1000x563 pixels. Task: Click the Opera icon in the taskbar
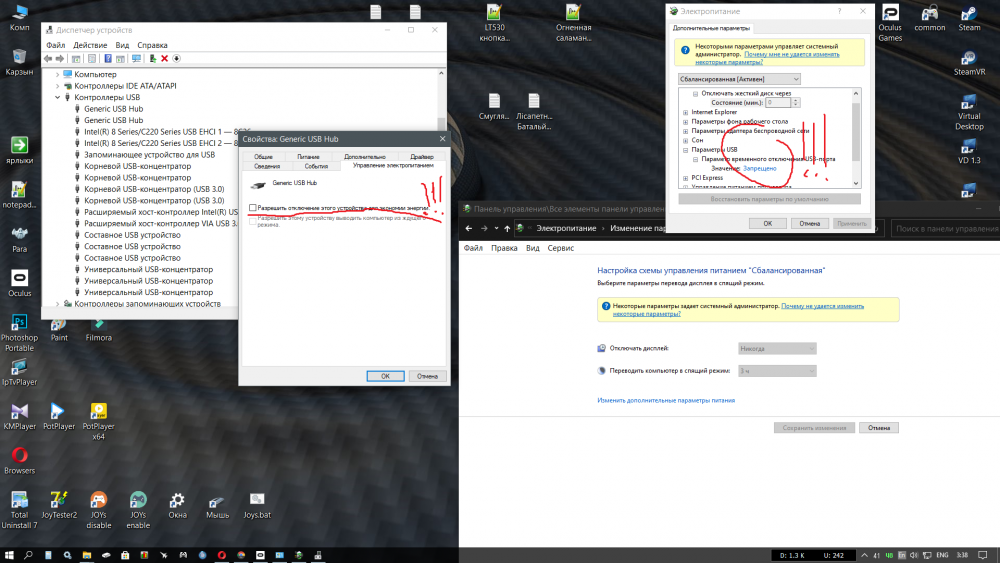click(221, 555)
